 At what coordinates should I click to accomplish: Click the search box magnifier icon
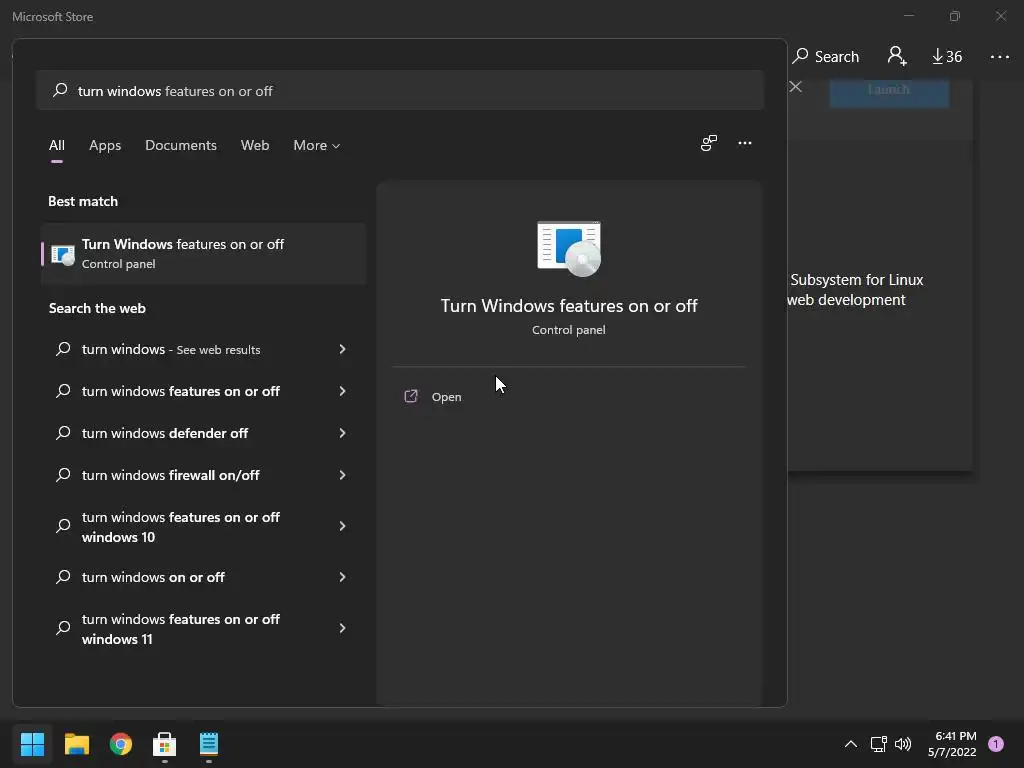coord(60,90)
